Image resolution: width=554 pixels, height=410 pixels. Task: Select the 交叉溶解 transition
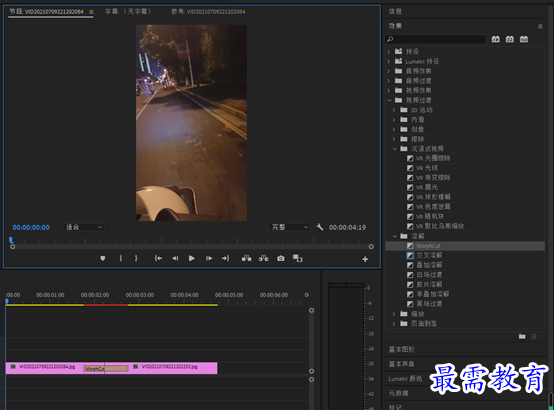tap(429, 255)
